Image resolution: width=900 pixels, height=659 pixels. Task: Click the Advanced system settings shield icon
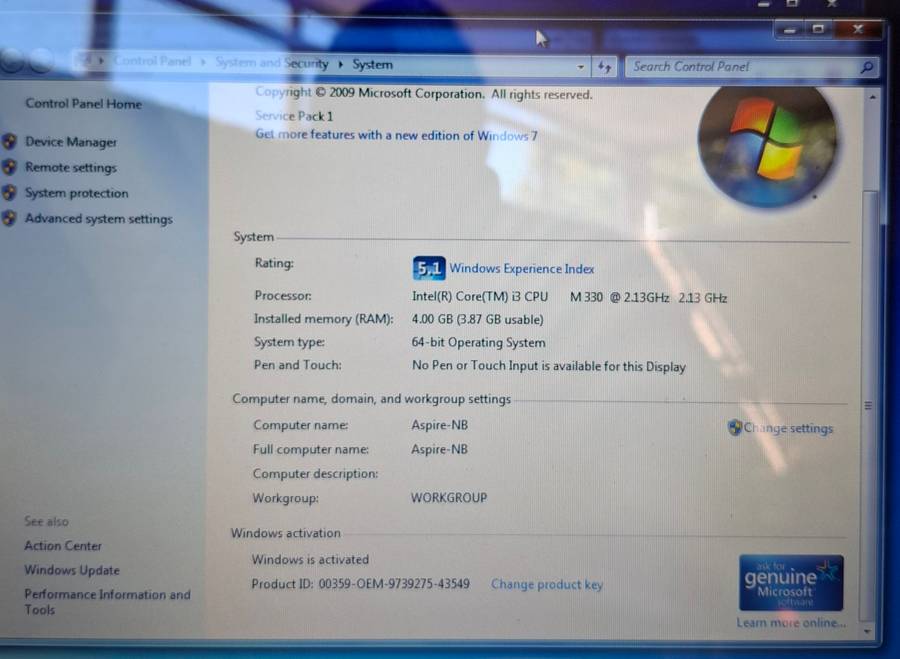(10, 219)
